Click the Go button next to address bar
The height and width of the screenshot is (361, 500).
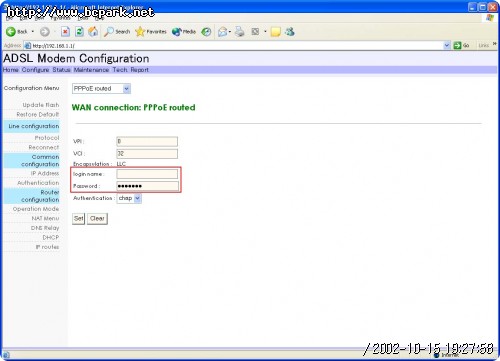[x=462, y=45]
